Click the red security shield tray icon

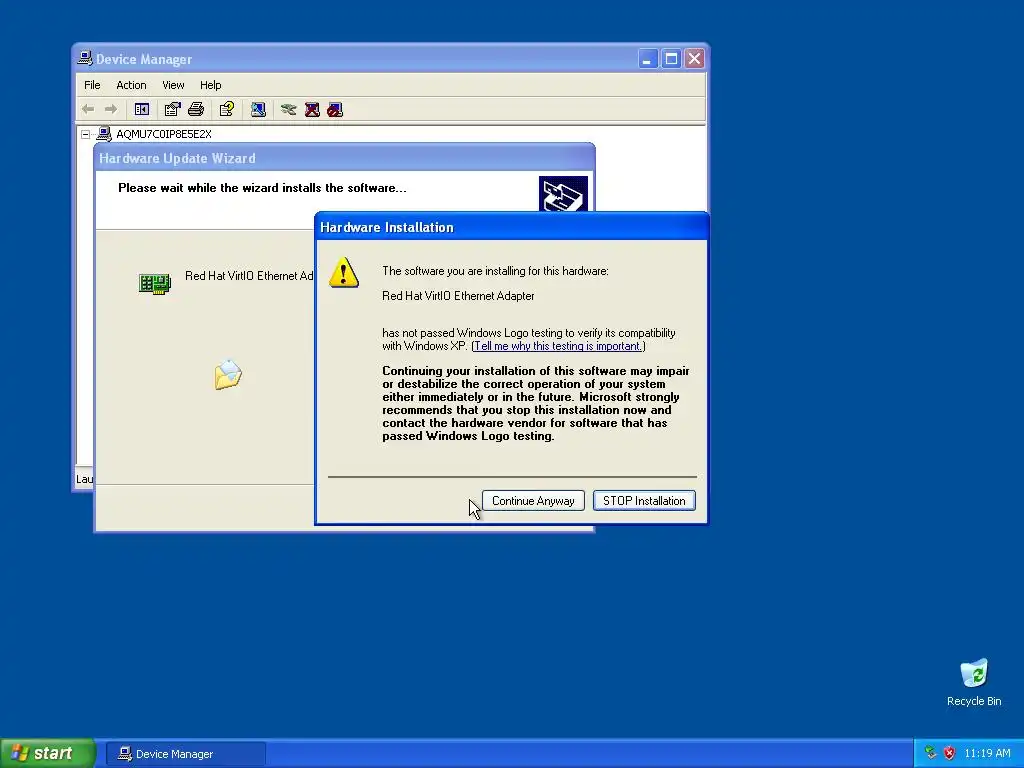950,753
